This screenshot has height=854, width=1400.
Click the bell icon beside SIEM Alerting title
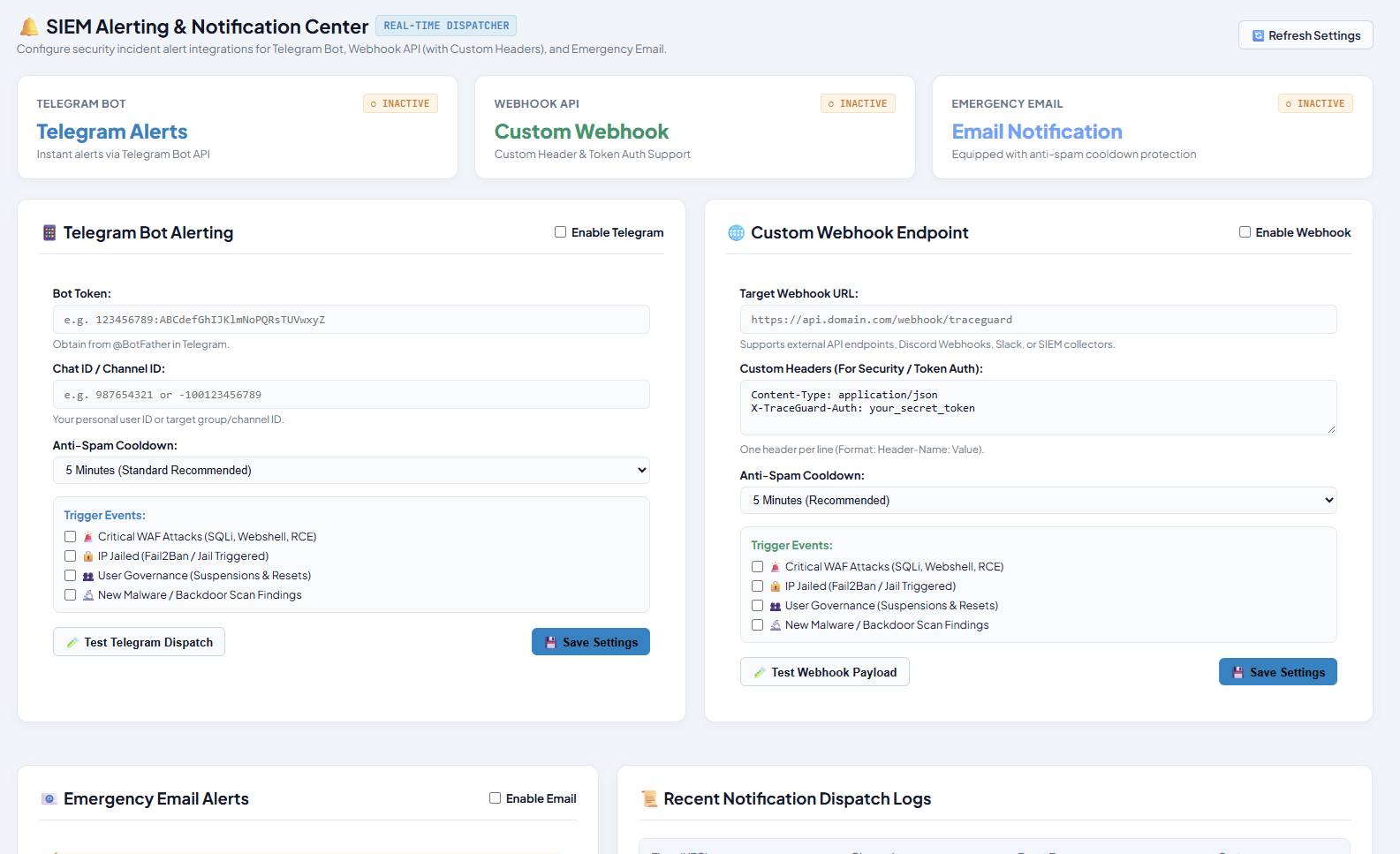(29, 27)
